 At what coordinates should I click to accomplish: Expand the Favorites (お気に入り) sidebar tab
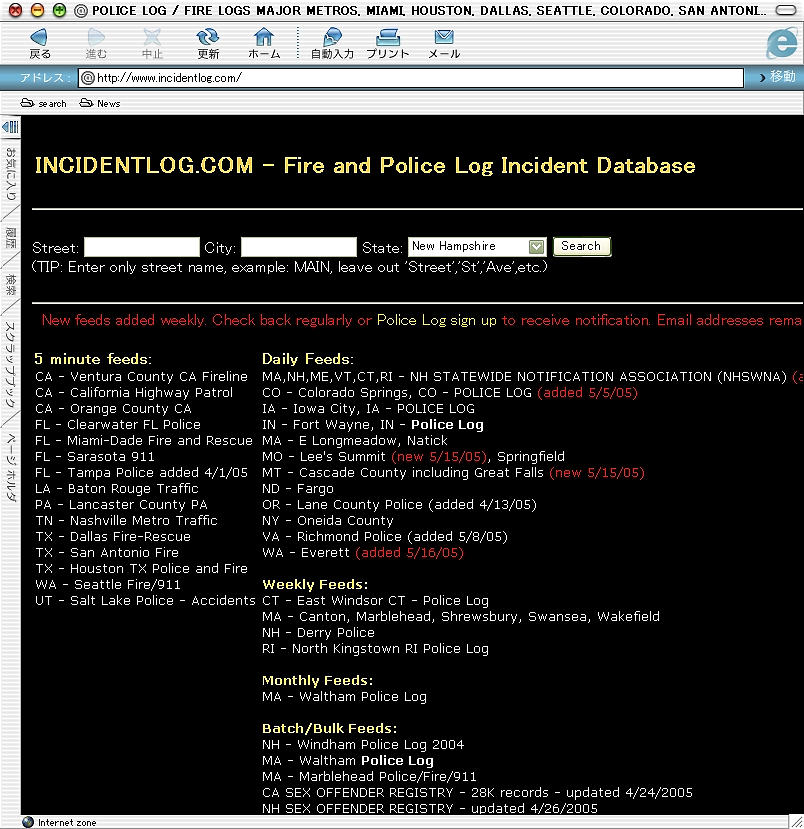(11, 174)
